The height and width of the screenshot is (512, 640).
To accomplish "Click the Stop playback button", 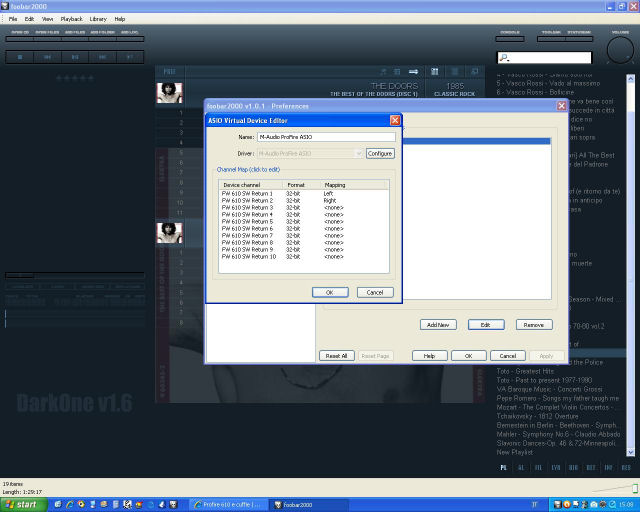I will [20, 57].
